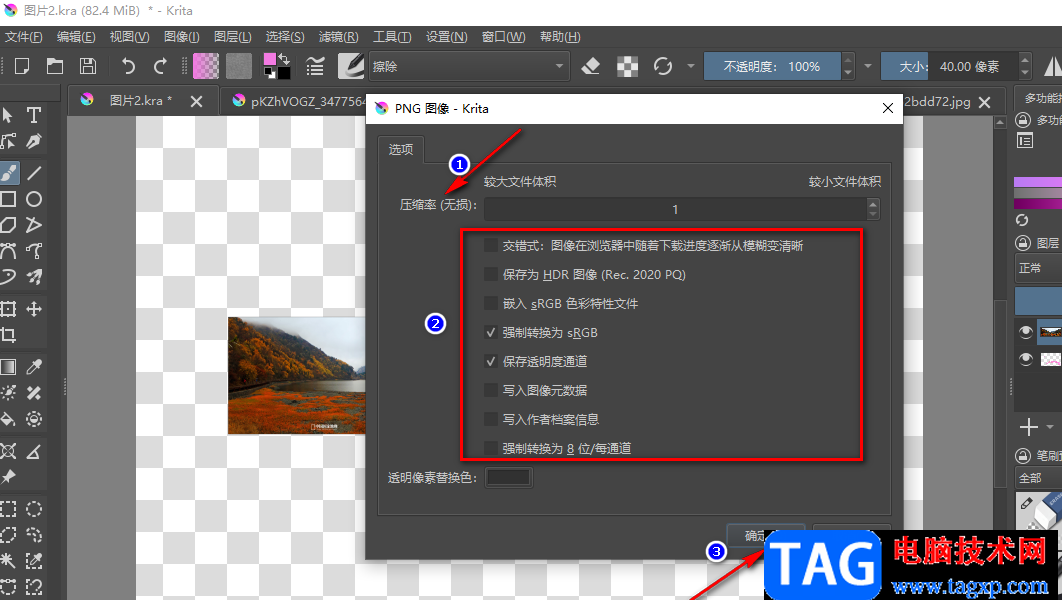Image resolution: width=1062 pixels, height=600 pixels.
Task: Pick transparent pixel replacement color swatch
Action: tap(509, 477)
